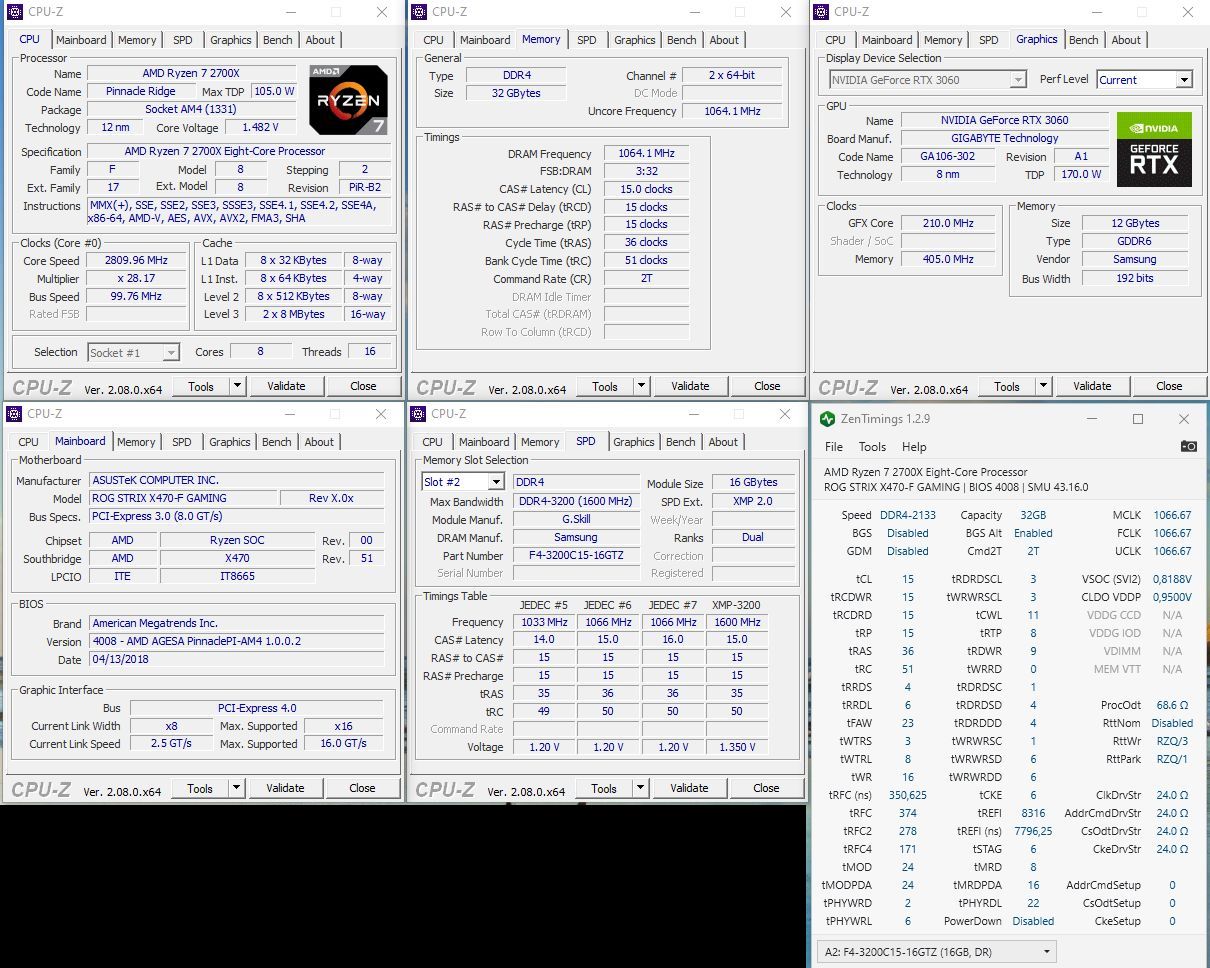Viewport: 1210px width, 968px height.
Task: Open the File menu in ZenTimings
Action: (x=834, y=447)
